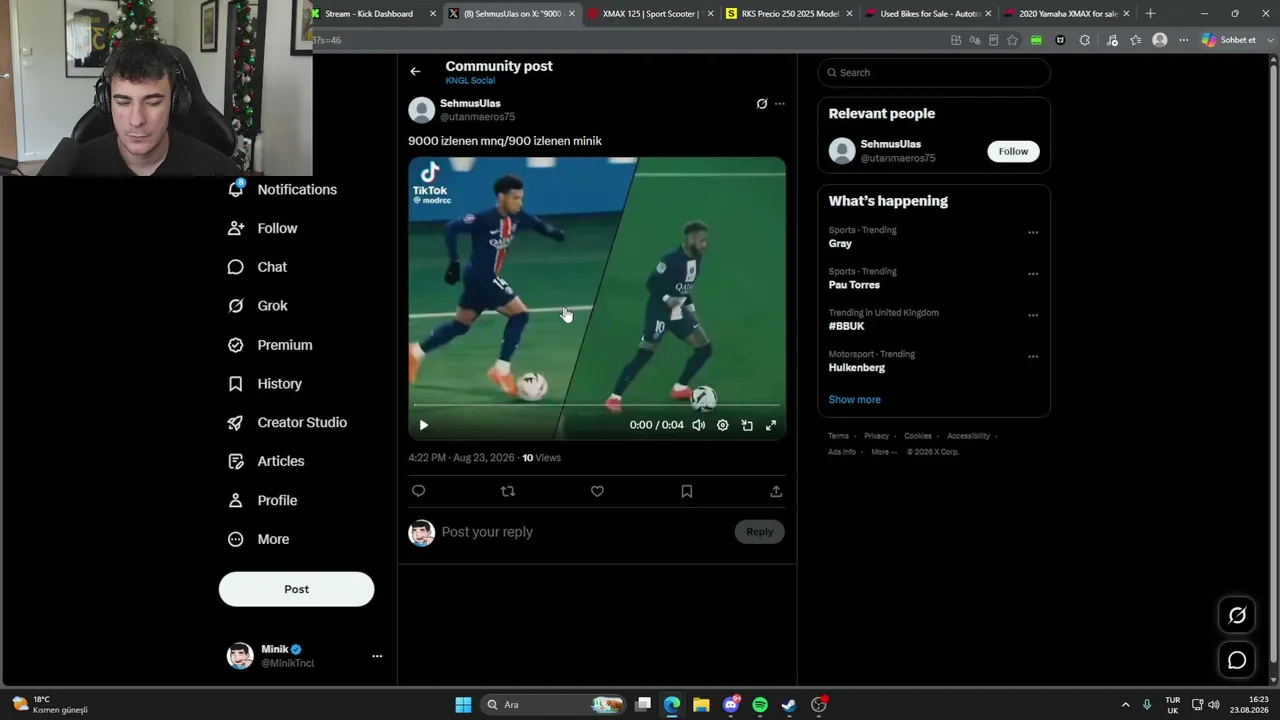
Task: Expand the More menu in sidebar
Action: click(259, 539)
